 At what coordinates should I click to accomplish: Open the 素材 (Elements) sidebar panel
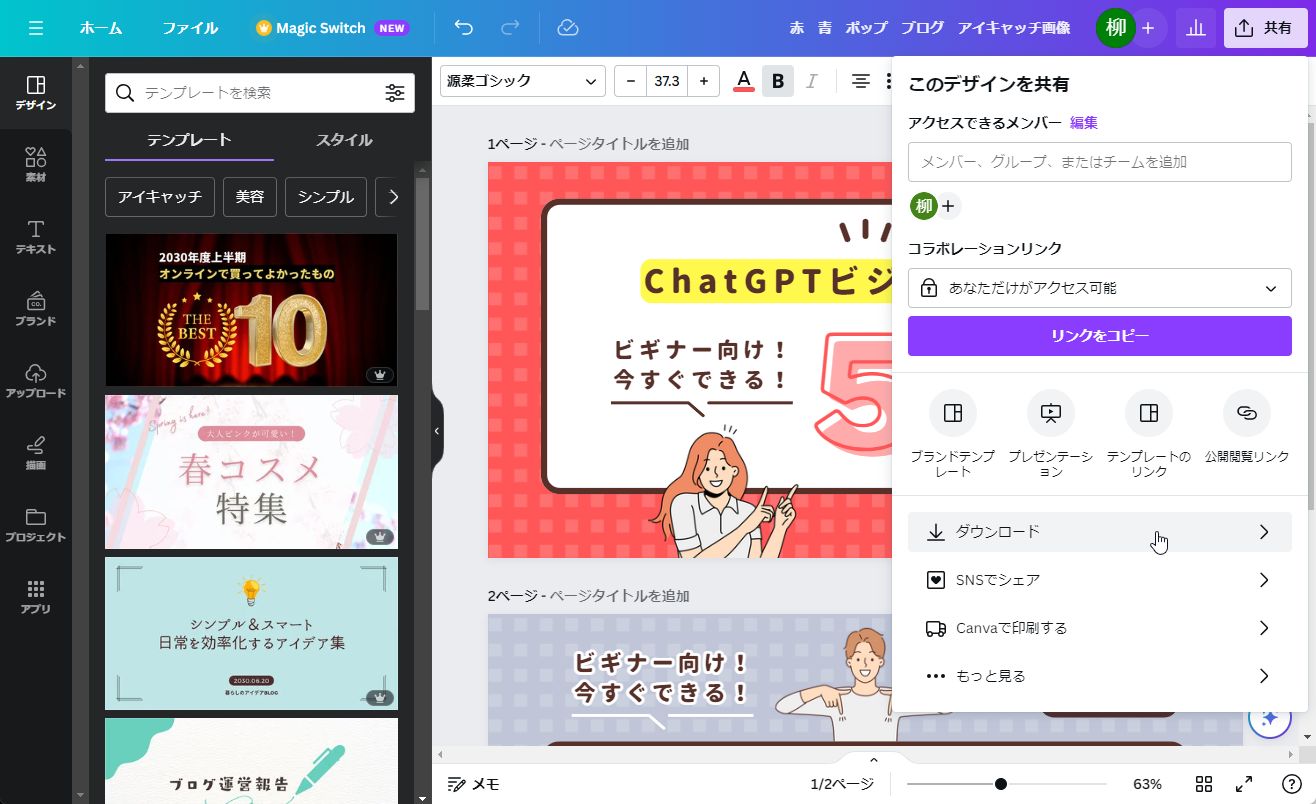click(36, 165)
